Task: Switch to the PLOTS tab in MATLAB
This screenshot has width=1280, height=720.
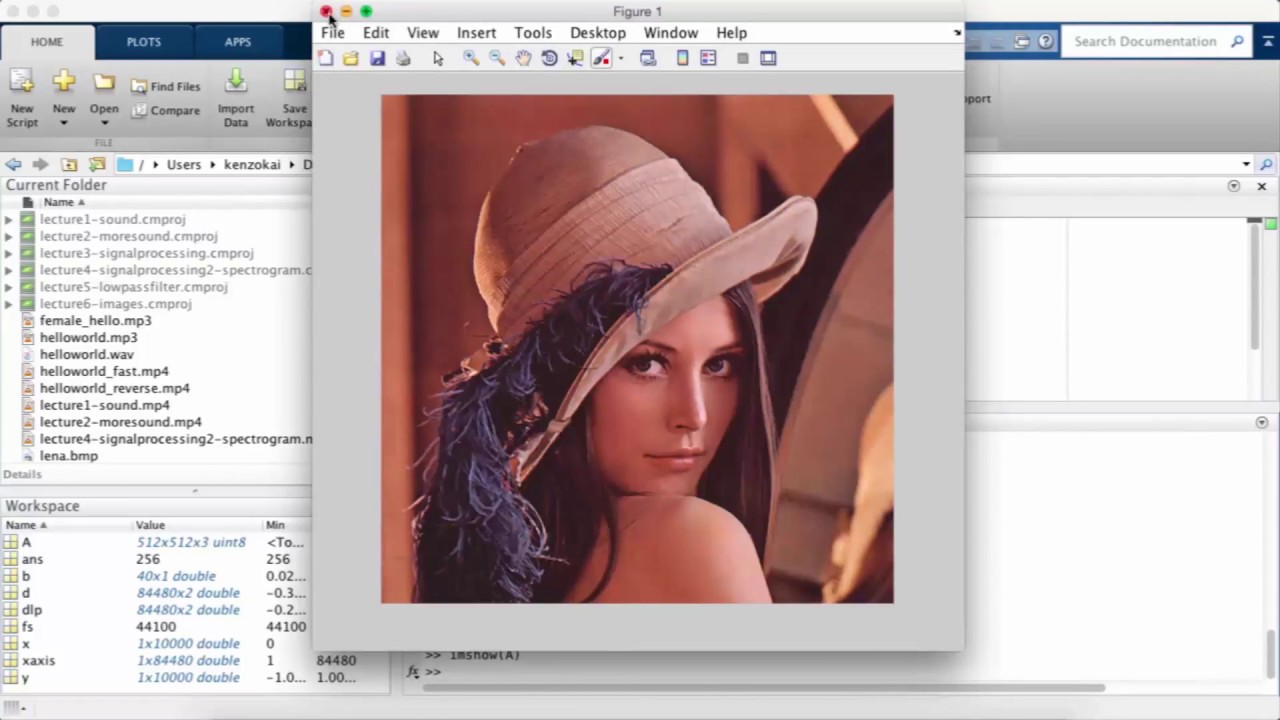Action: pyautogui.click(x=143, y=42)
